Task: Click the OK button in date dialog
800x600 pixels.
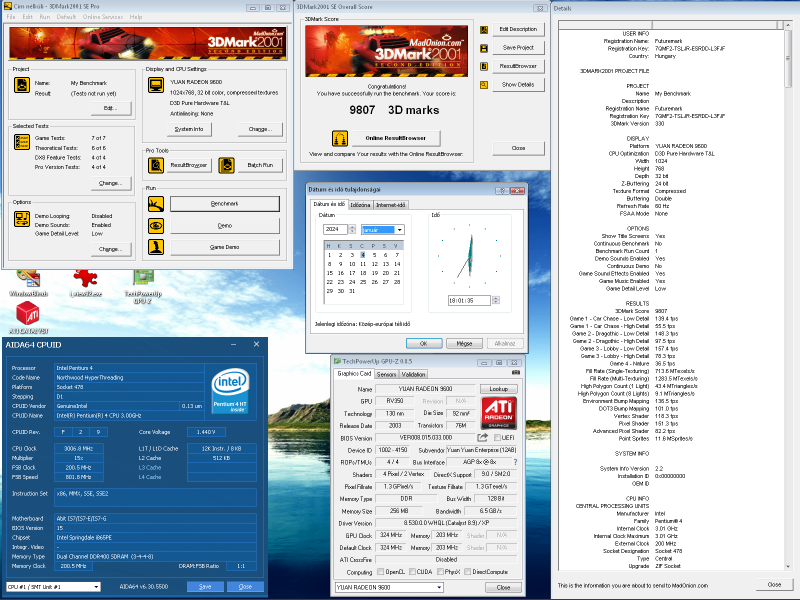Action: tap(424, 343)
